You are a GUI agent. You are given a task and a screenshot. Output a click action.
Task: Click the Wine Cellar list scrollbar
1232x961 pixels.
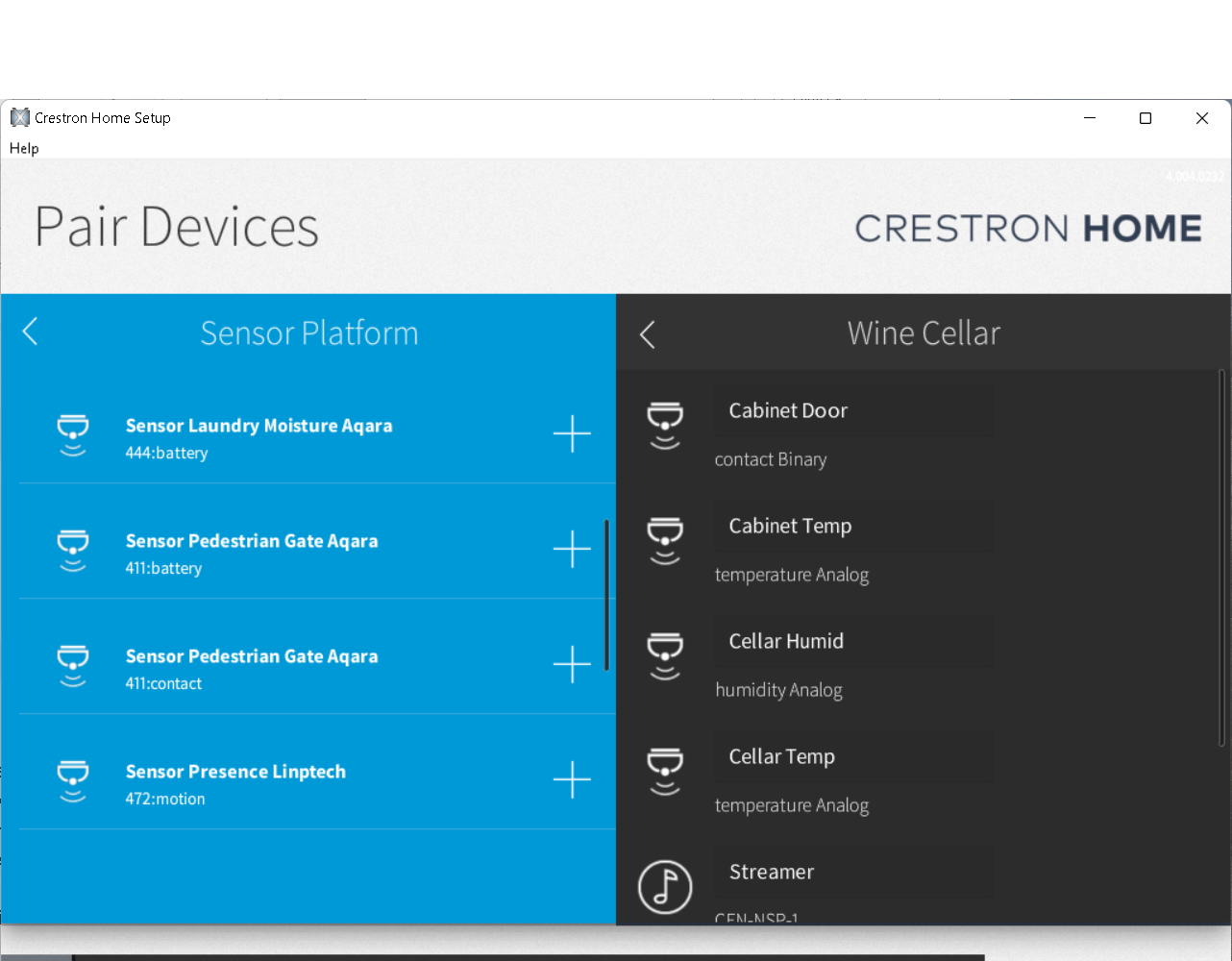tap(1221, 557)
